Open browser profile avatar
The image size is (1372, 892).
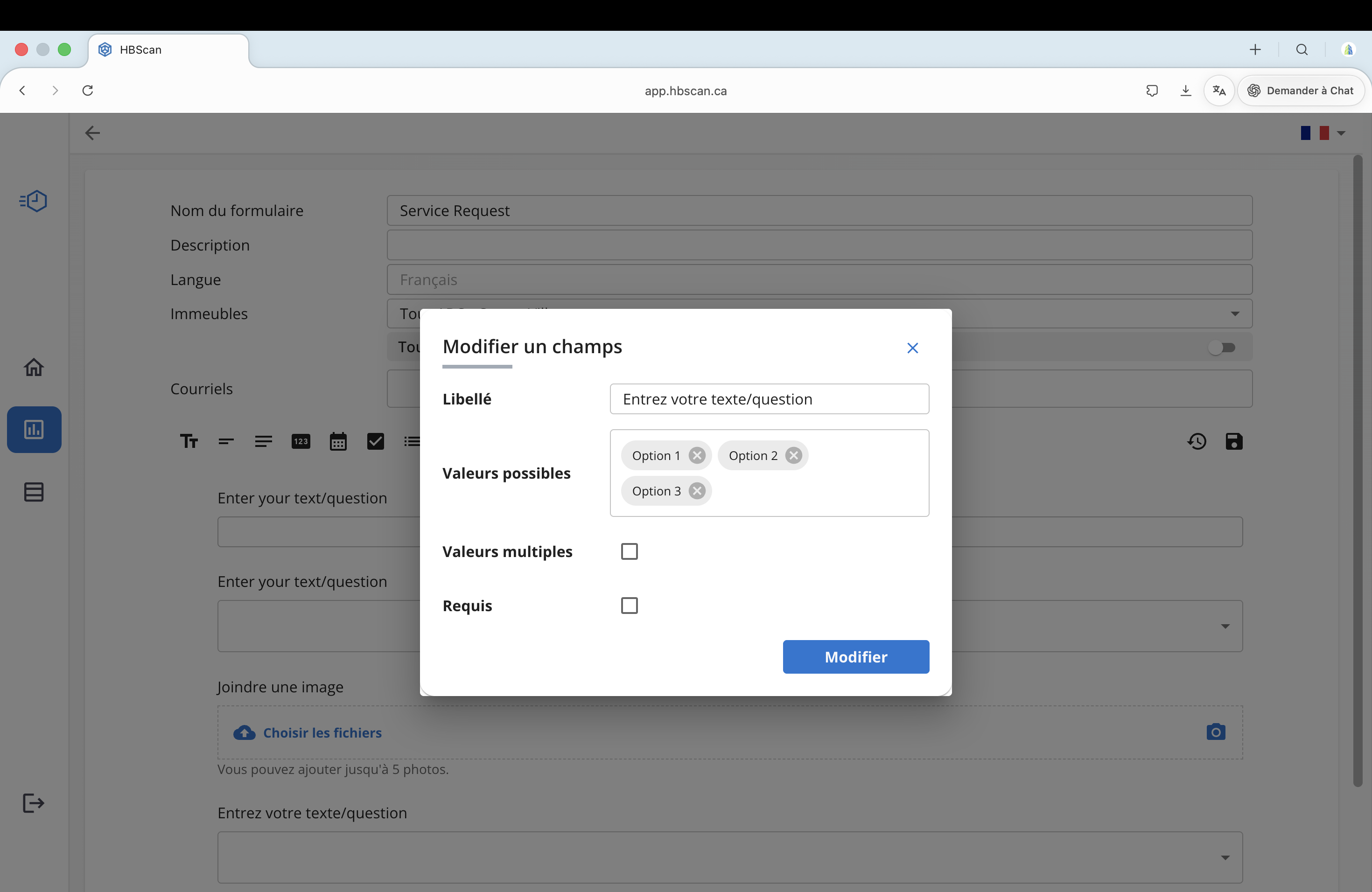[1348, 50]
